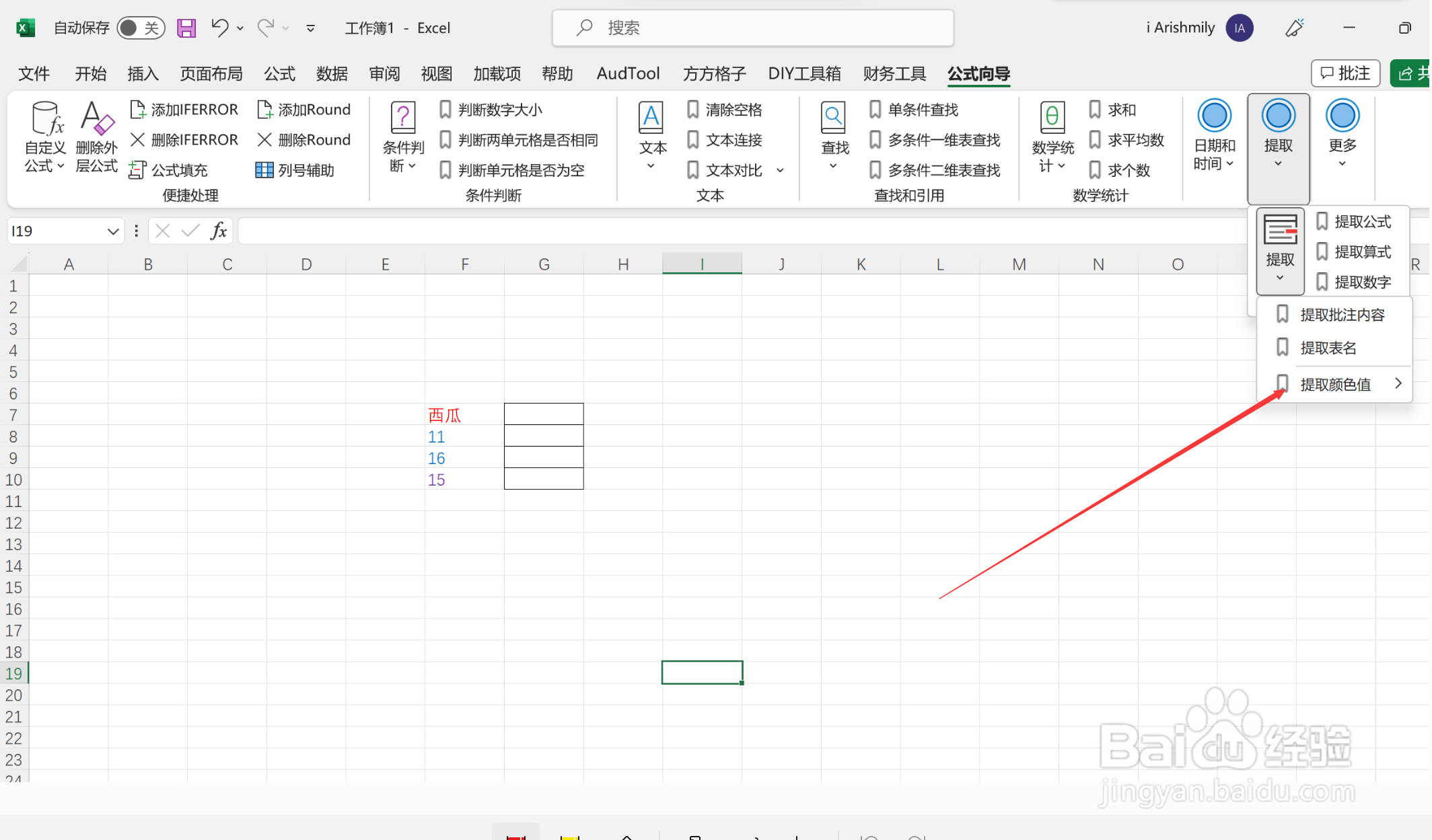Click 文本连接
Viewport: 1432px width, 840px height.
724,140
